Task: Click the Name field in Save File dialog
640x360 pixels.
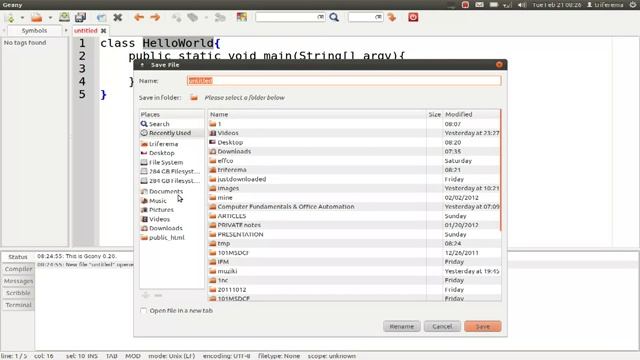Action: [x=344, y=80]
